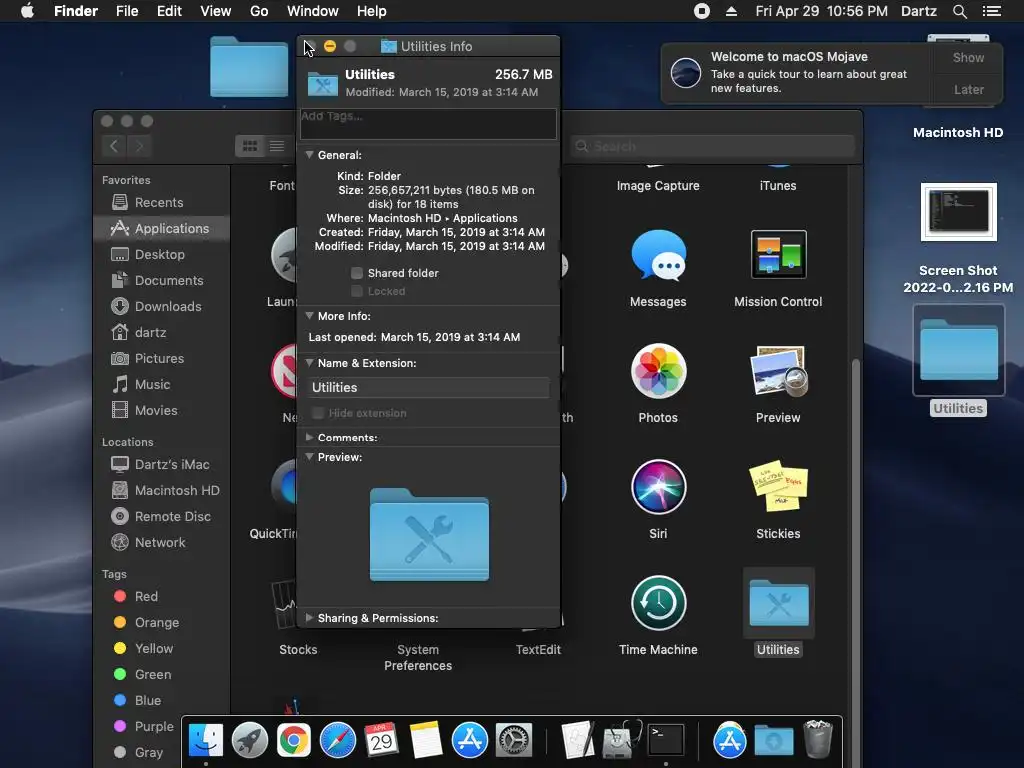Open the Window menu
Screen dimensions: 1024x768
click(313, 11)
